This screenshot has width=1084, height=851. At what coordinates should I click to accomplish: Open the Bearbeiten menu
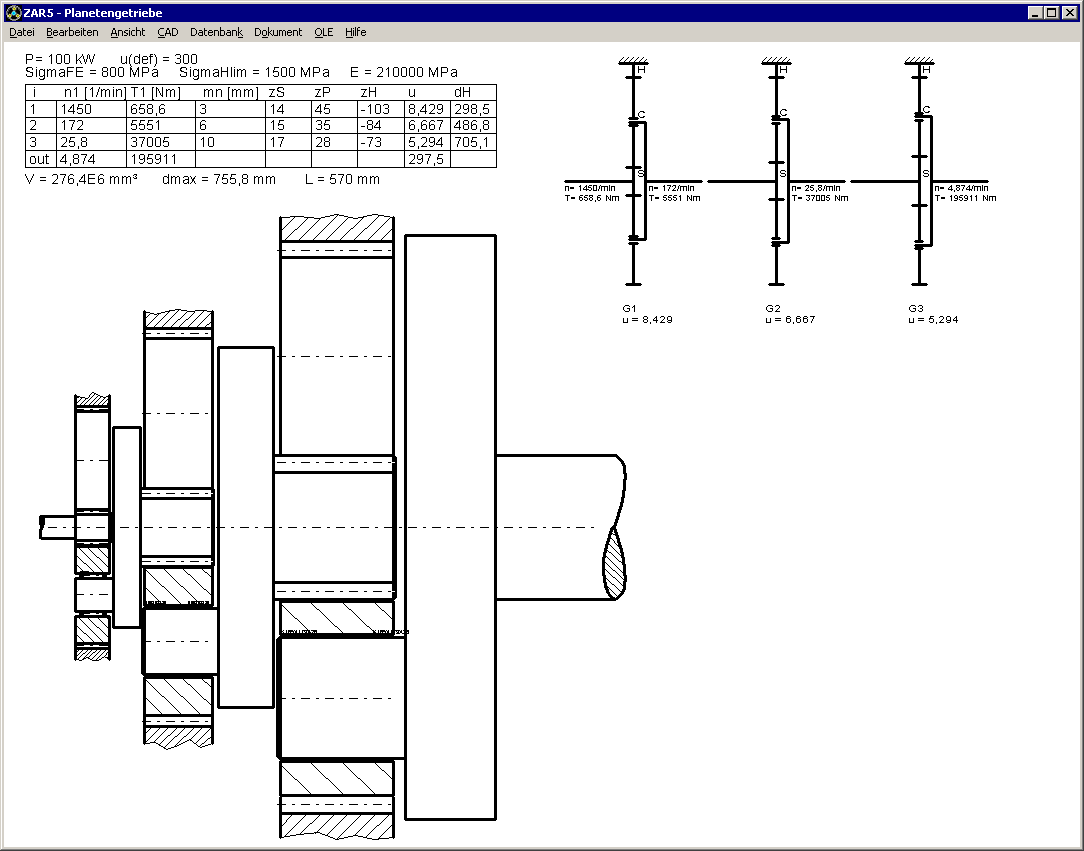pos(72,32)
